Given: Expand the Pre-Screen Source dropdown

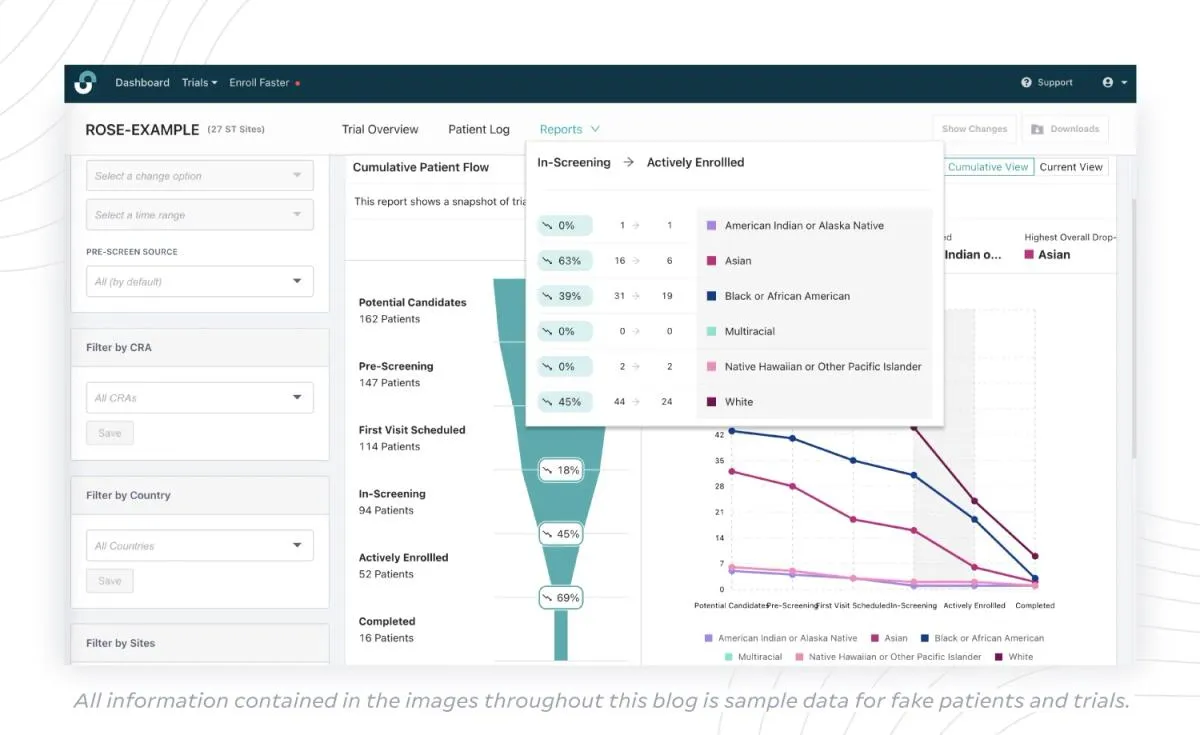Looking at the screenshot, I should [199, 281].
